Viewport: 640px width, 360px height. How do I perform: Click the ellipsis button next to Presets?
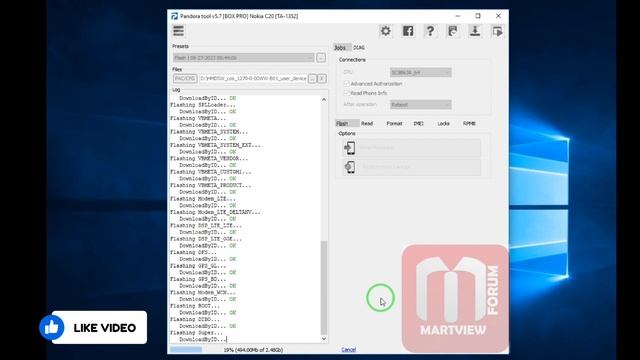pos(321,58)
